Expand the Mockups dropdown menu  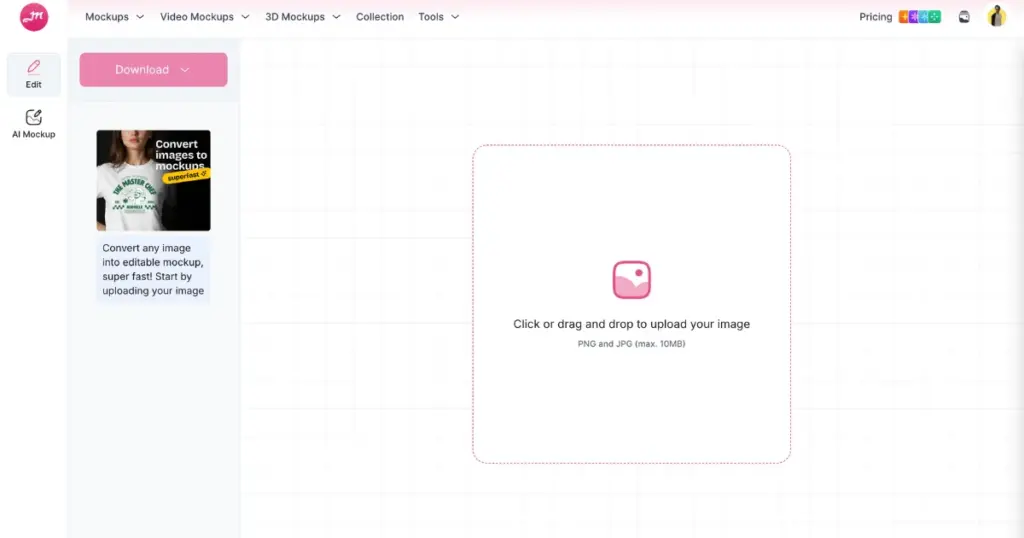[x=114, y=17]
